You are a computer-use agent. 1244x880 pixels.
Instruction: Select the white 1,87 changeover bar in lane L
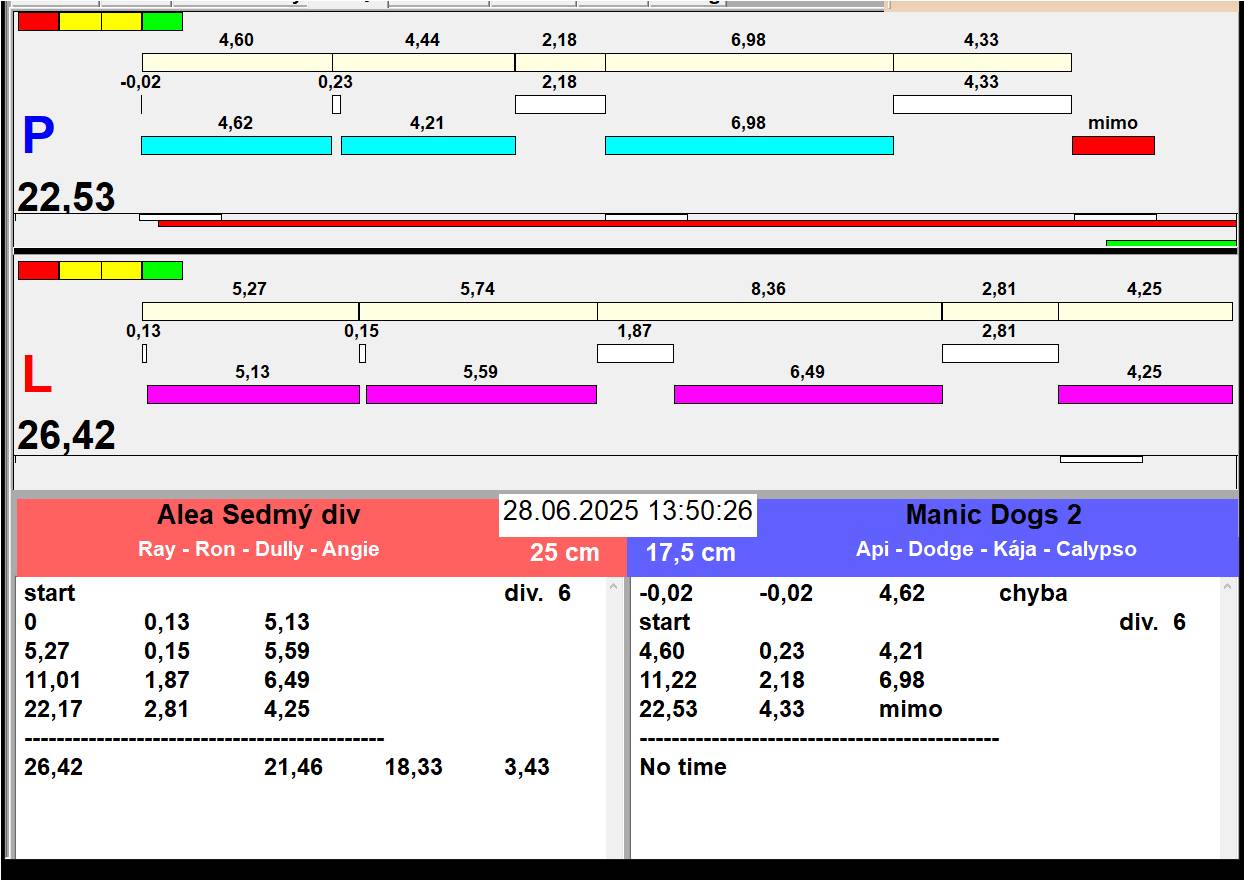pyautogui.click(x=635, y=354)
